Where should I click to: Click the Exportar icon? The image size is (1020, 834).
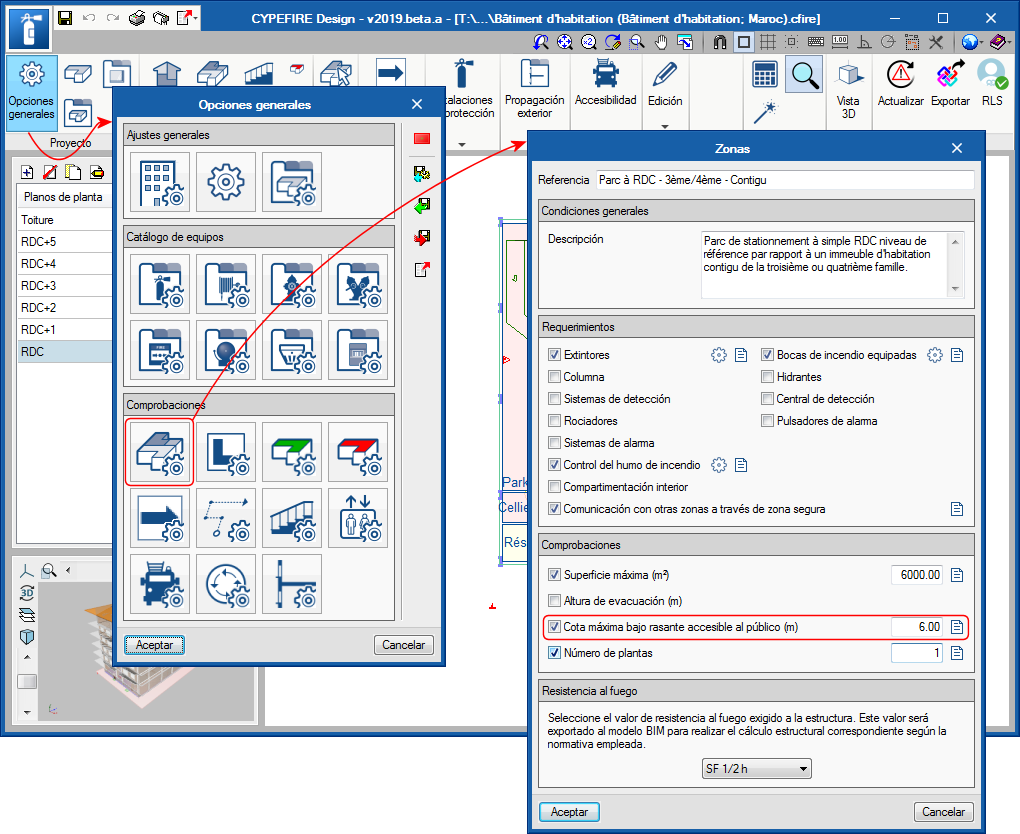950,75
